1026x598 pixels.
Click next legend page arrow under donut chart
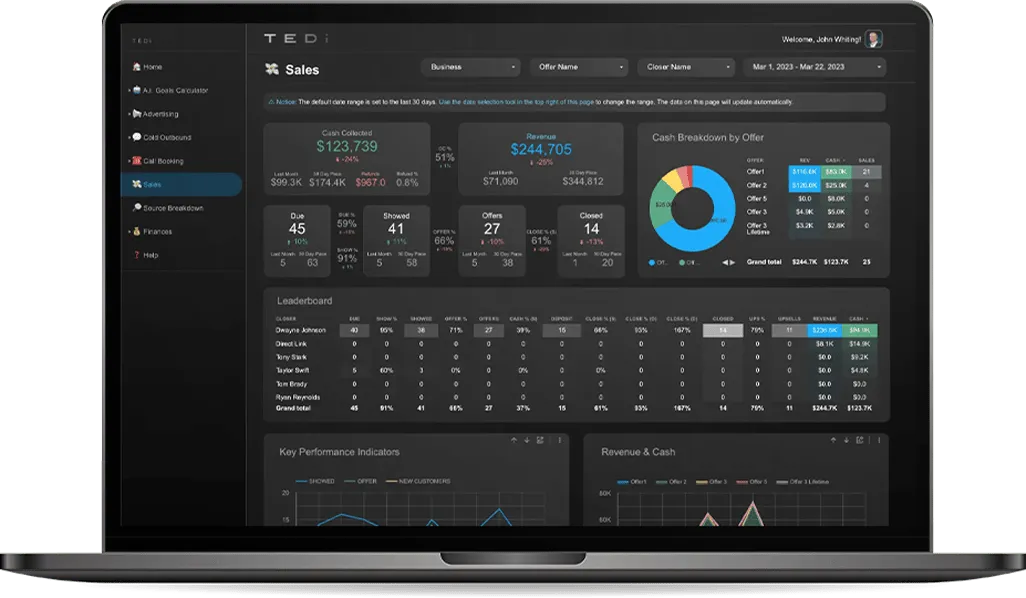coord(732,262)
